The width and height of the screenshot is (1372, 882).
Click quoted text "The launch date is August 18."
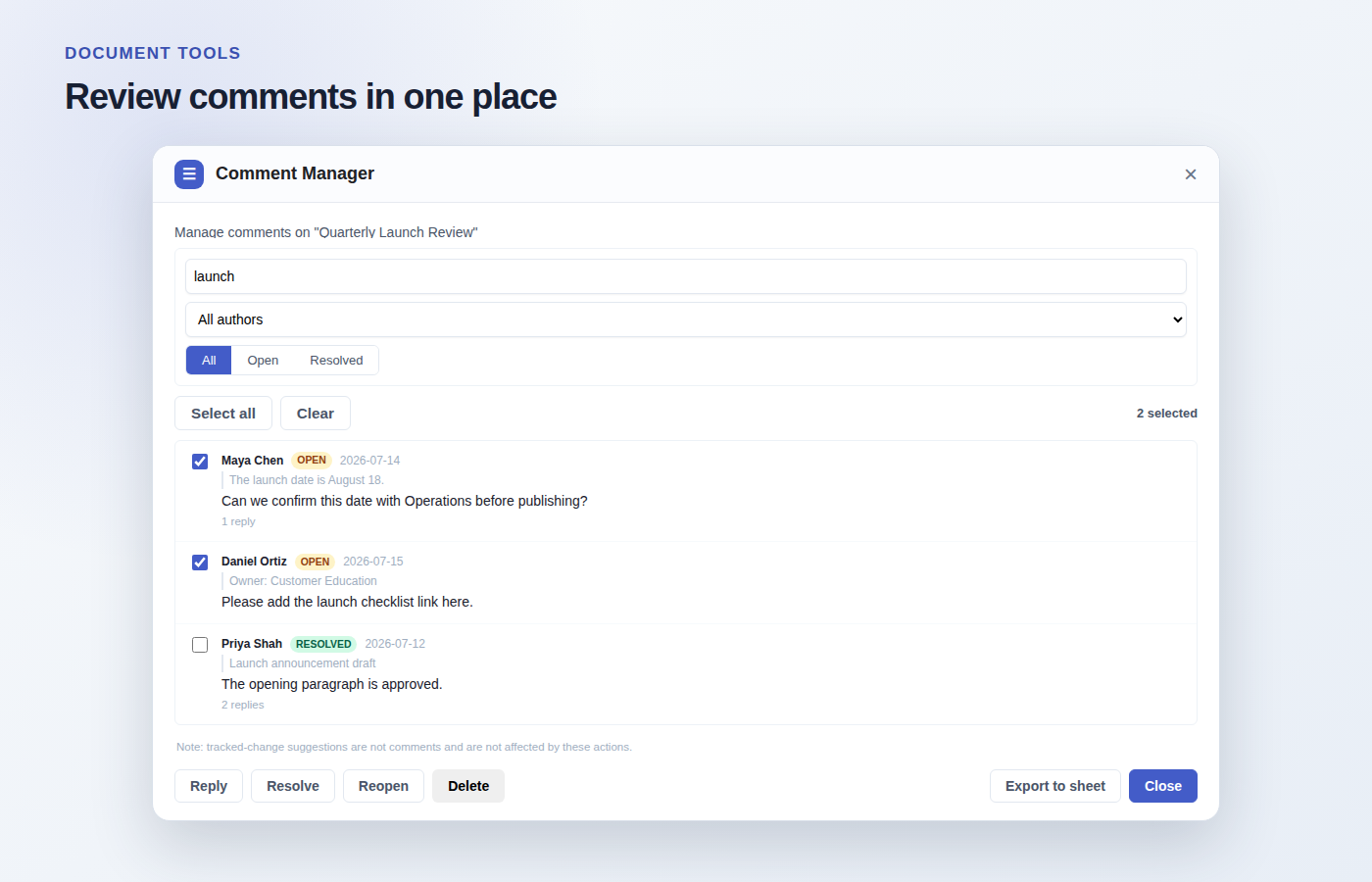(x=307, y=480)
